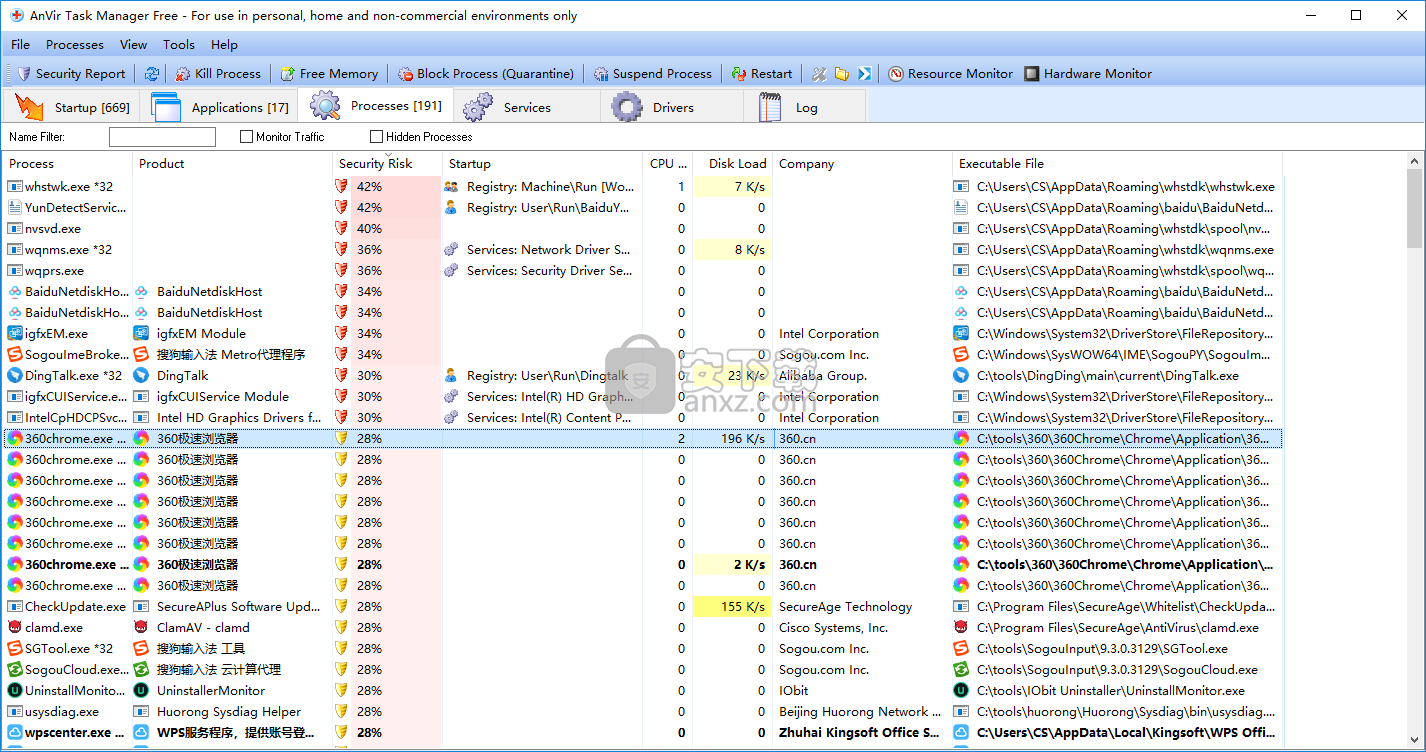1426x752 pixels.
Task: Enable Hidden Processes checkbox
Action: pyautogui.click(x=376, y=137)
